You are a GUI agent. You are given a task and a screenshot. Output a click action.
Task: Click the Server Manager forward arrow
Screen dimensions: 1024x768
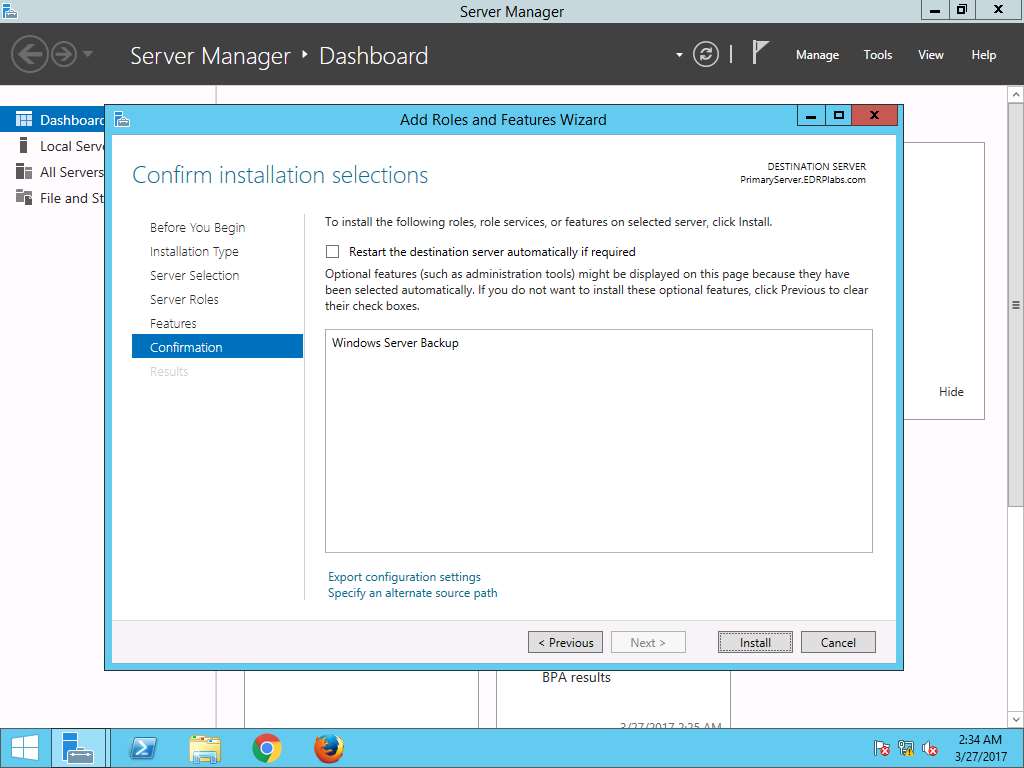coord(64,54)
